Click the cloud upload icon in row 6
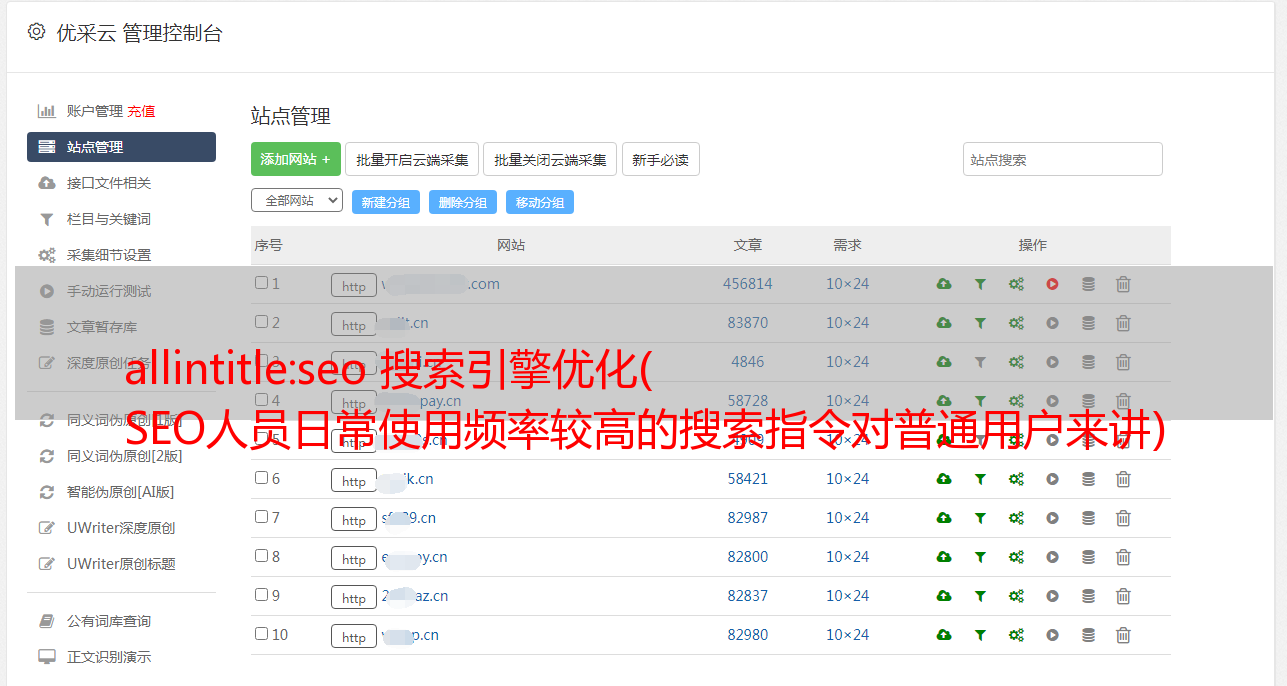1287x686 pixels. (944, 479)
